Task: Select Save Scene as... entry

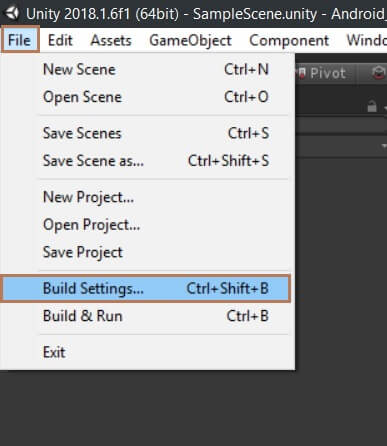Action: click(148, 161)
